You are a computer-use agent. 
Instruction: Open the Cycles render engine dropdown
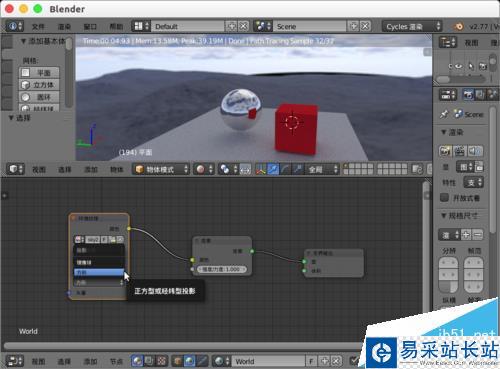[x=412, y=26]
